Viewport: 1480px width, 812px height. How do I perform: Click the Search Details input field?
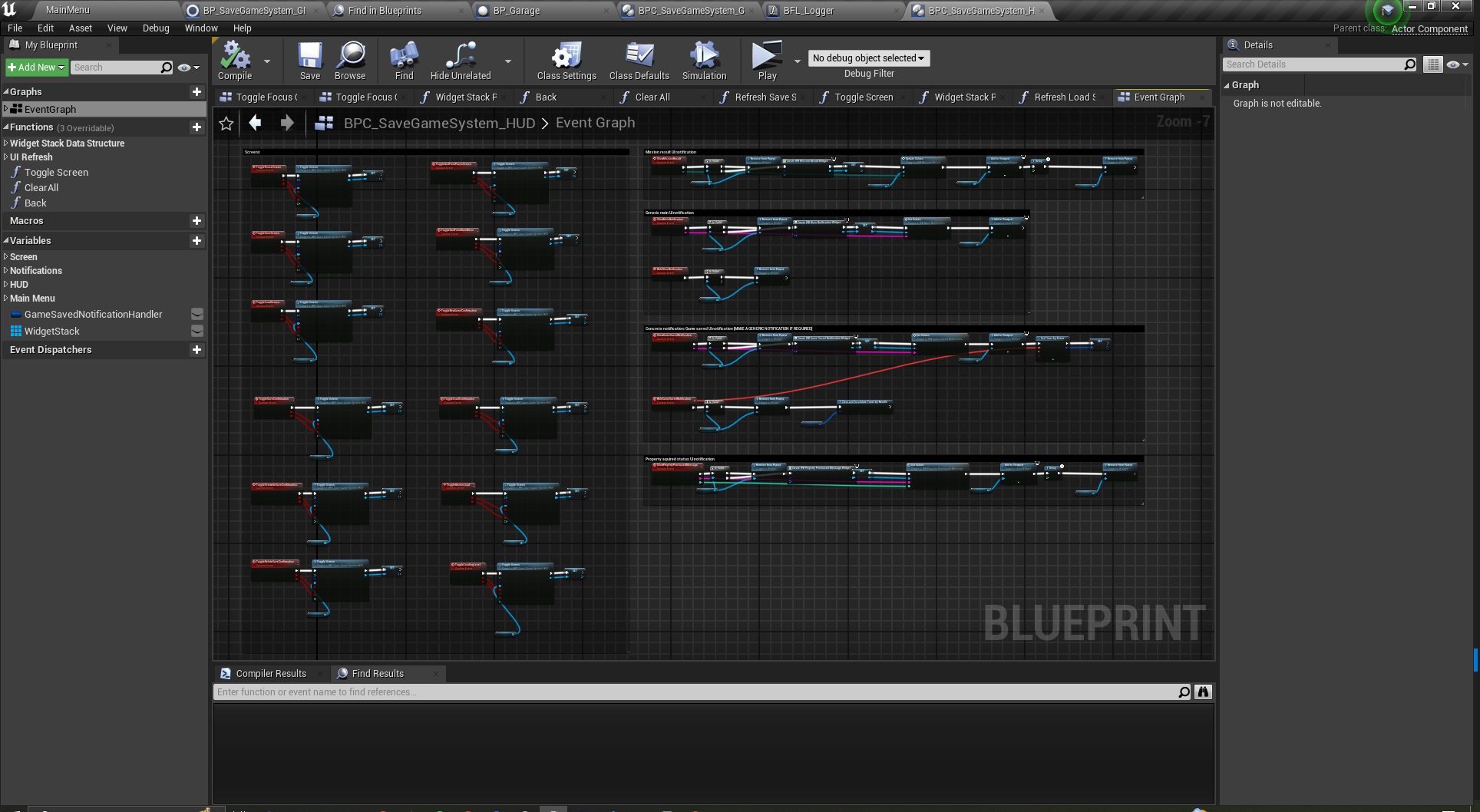point(1313,64)
